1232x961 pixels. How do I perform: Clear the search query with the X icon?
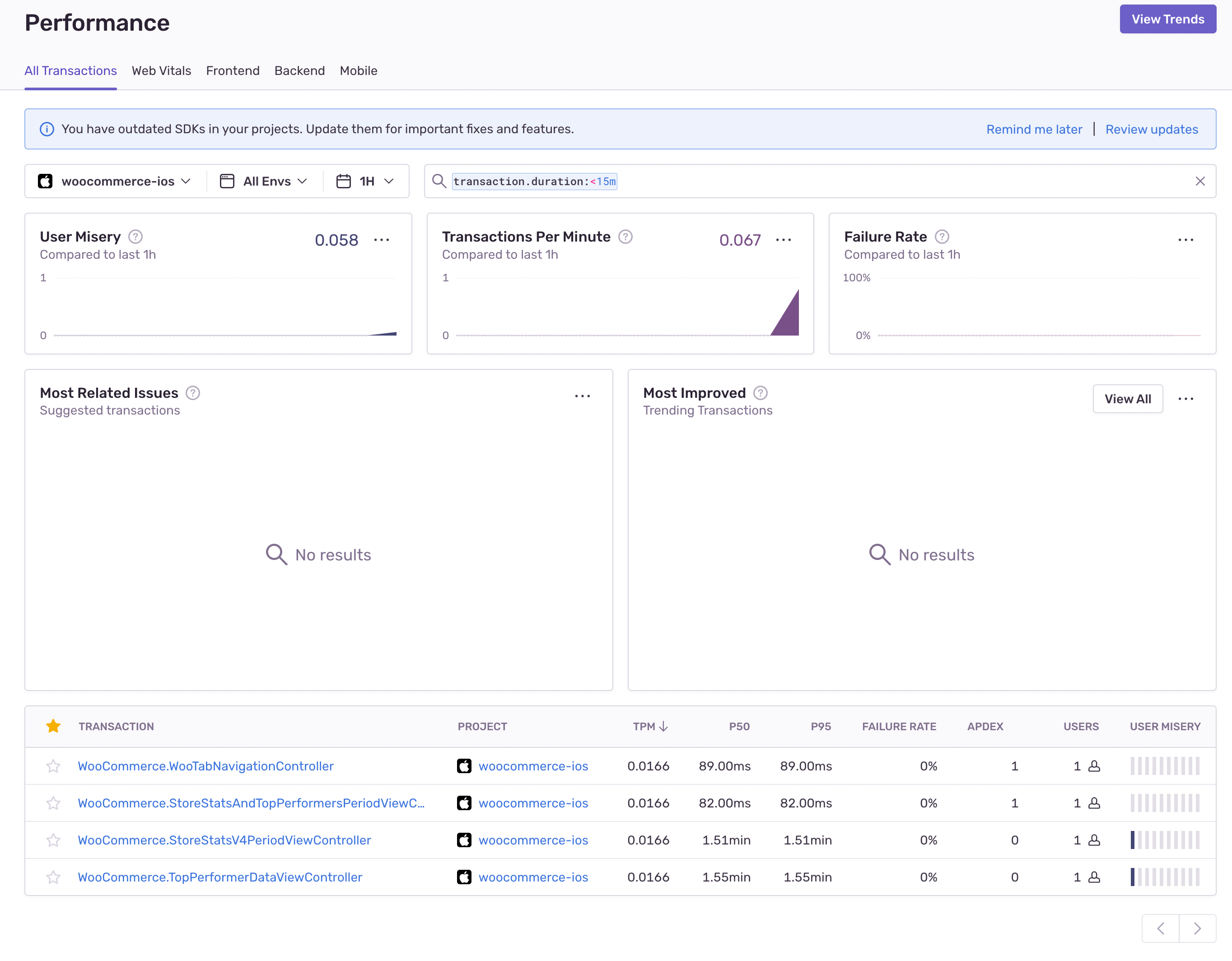click(1200, 181)
